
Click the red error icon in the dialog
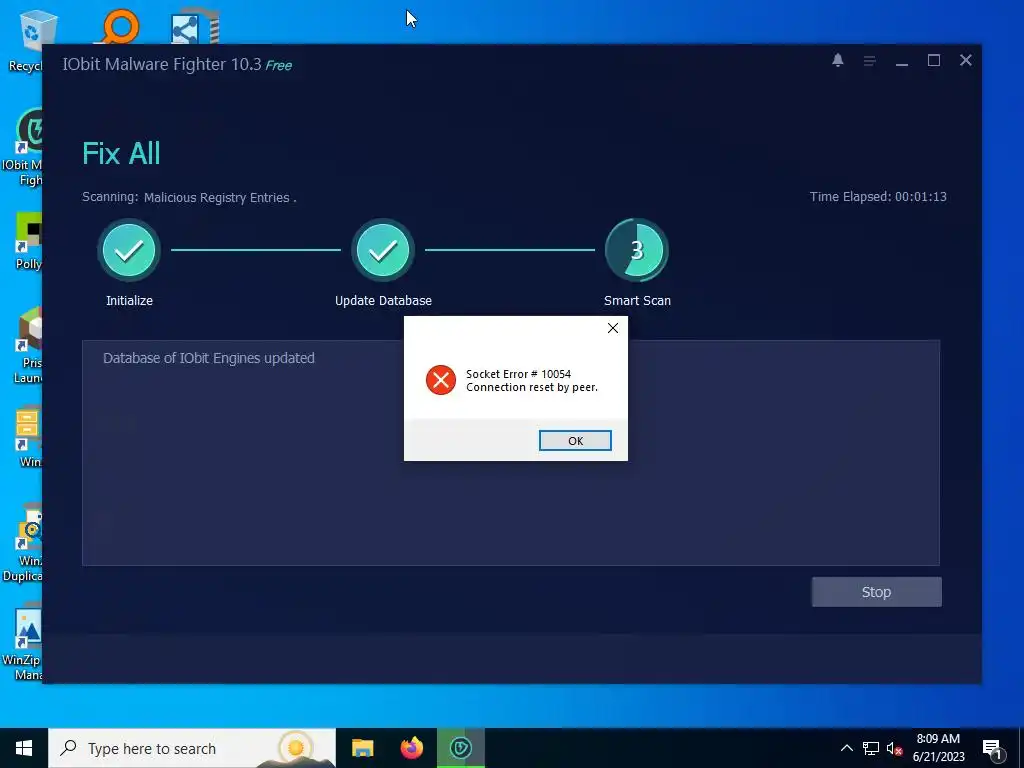pos(441,380)
